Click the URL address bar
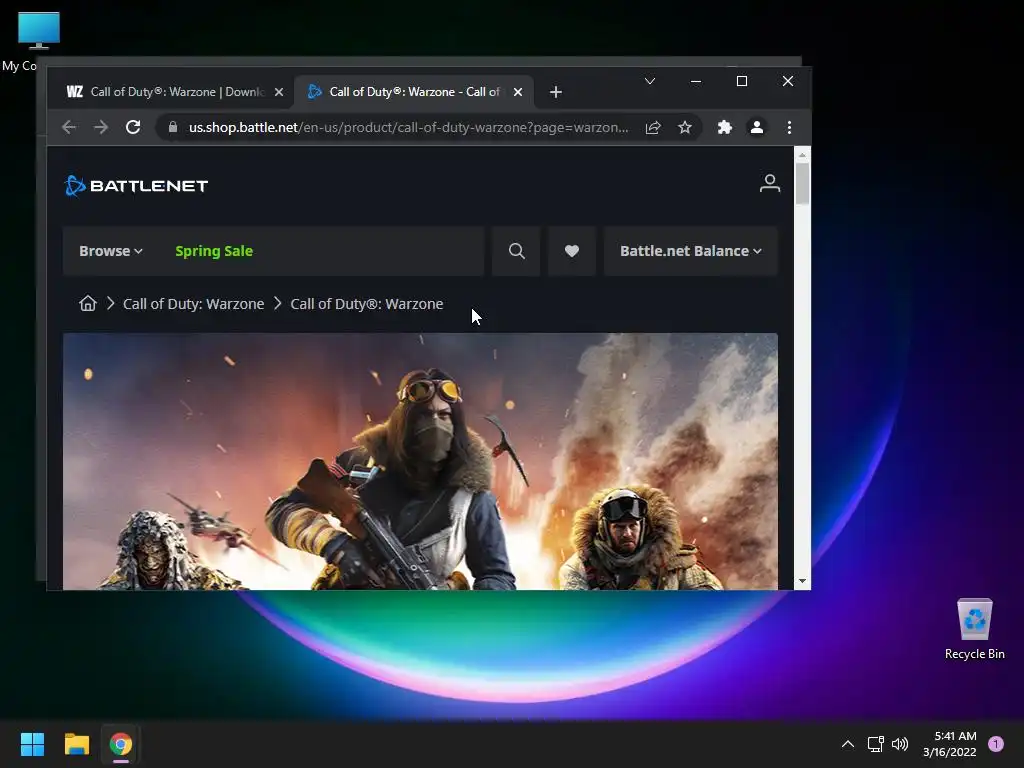Image resolution: width=1024 pixels, height=768 pixels. pyautogui.click(x=408, y=127)
